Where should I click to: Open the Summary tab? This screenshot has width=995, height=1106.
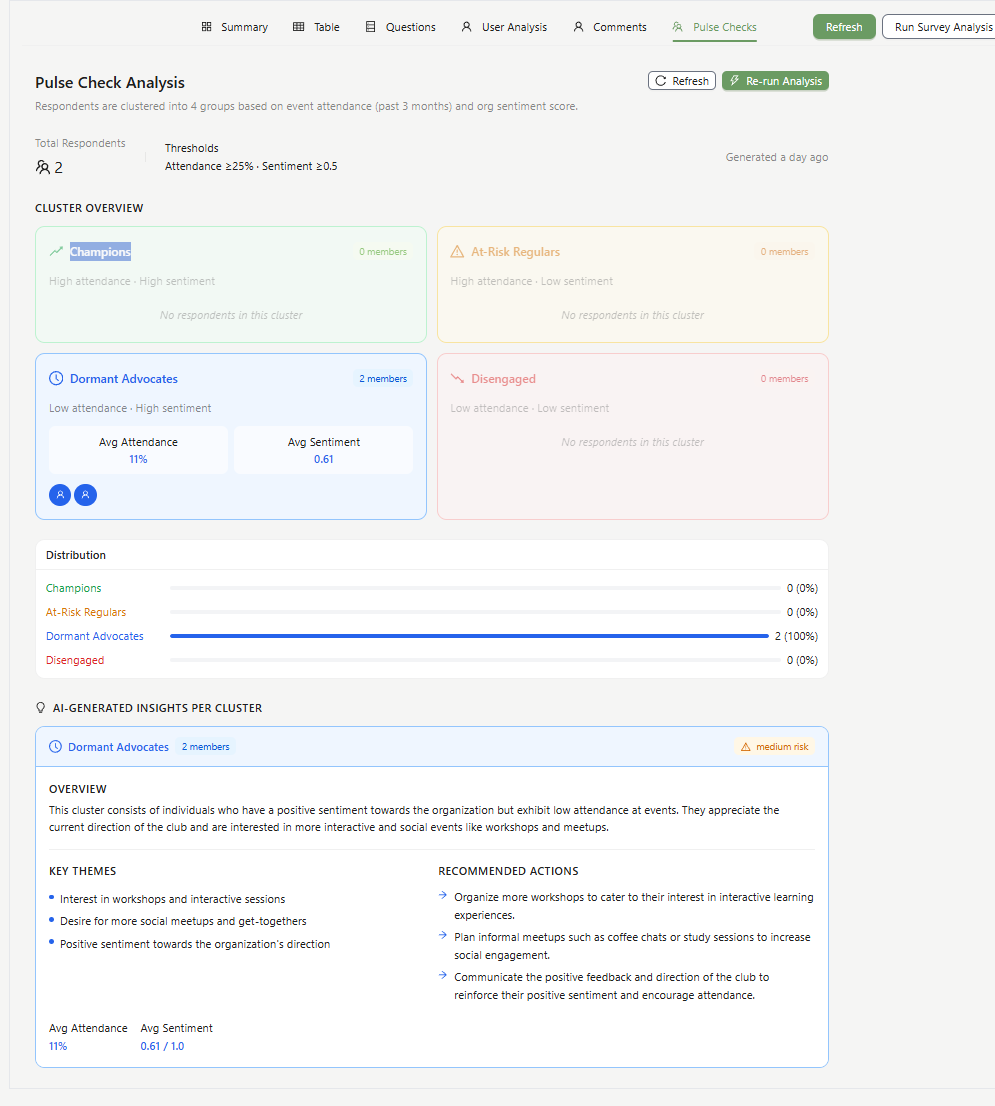click(x=235, y=27)
